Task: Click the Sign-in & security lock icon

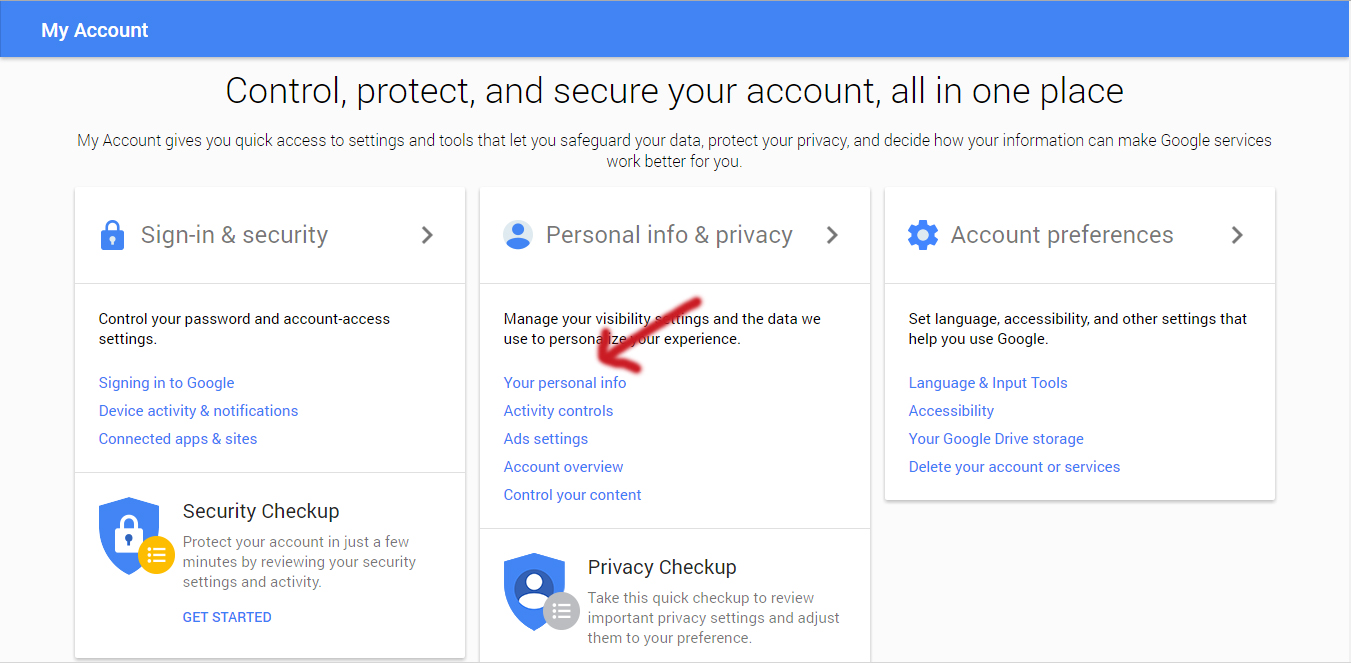Action: coord(113,234)
